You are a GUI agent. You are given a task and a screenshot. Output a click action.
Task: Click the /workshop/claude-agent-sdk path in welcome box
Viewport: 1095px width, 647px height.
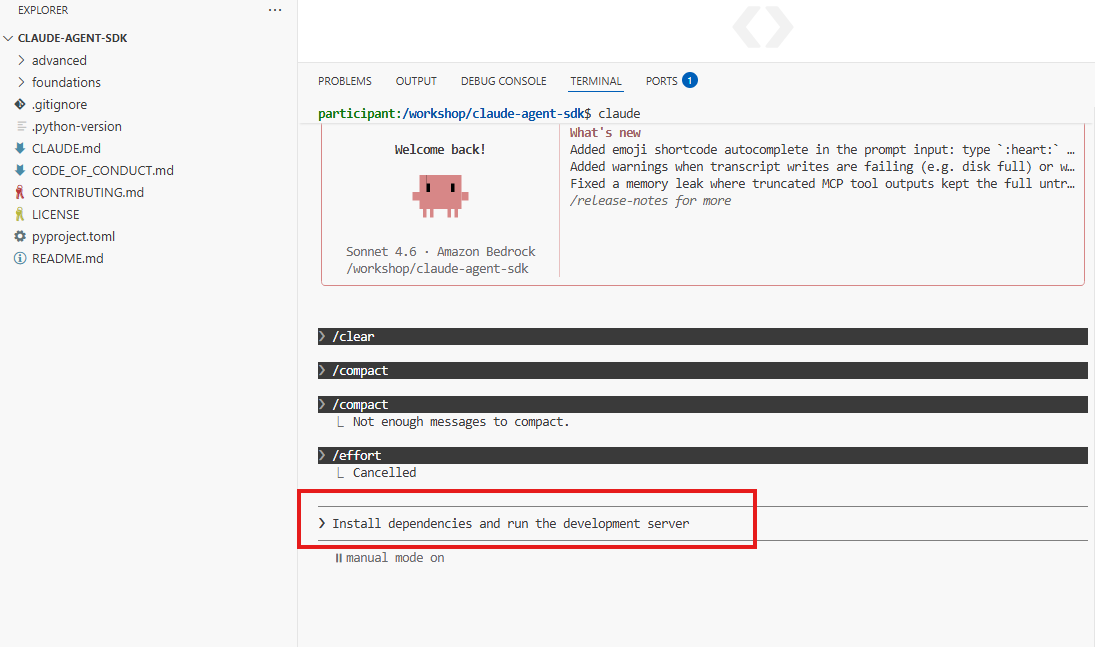[x=437, y=269]
